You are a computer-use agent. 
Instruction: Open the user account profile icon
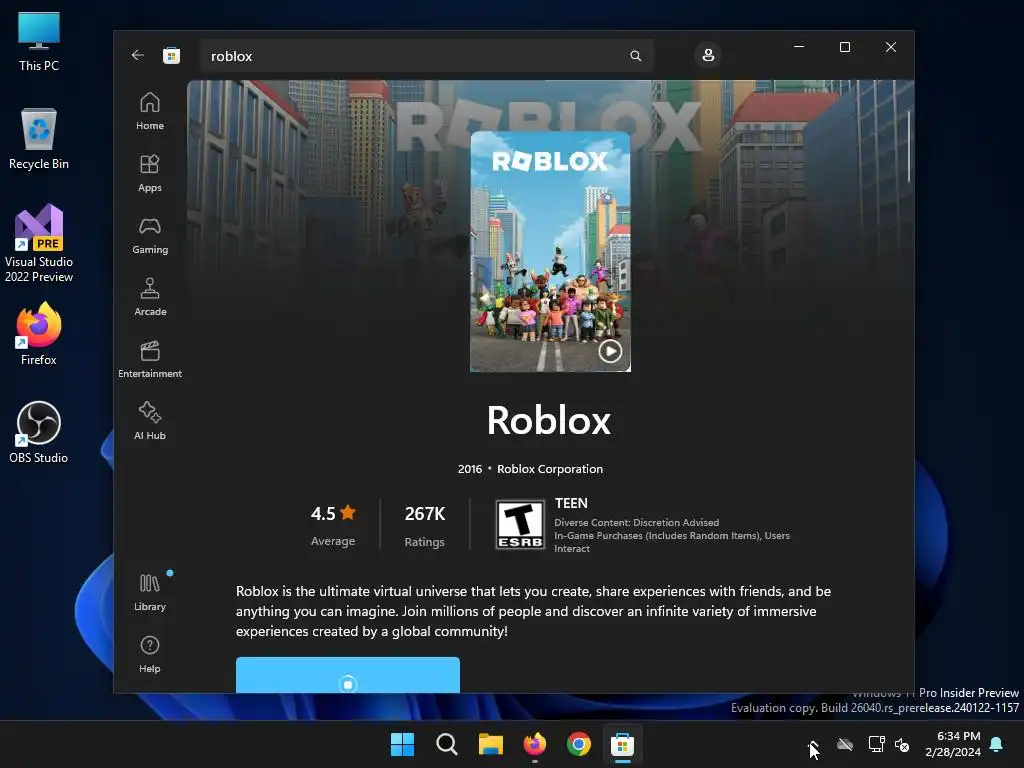coord(708,56)
